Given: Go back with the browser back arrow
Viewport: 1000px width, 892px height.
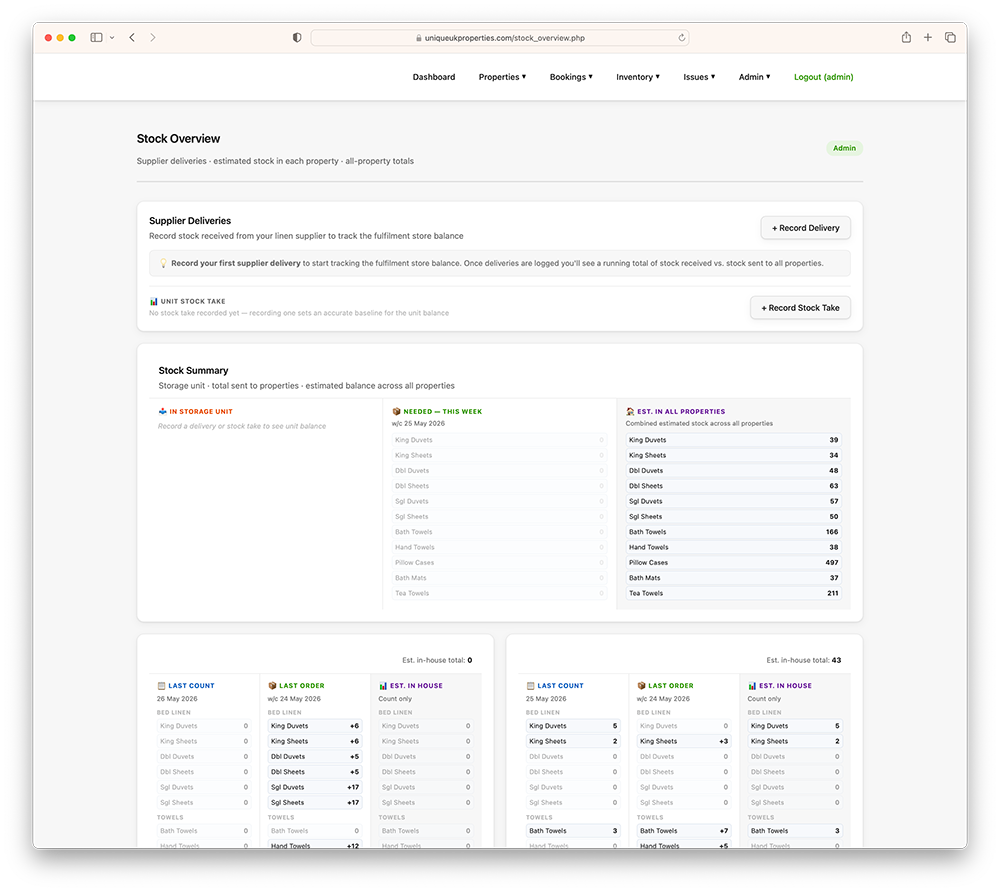Looking at the screenshot, I should 132,38.
